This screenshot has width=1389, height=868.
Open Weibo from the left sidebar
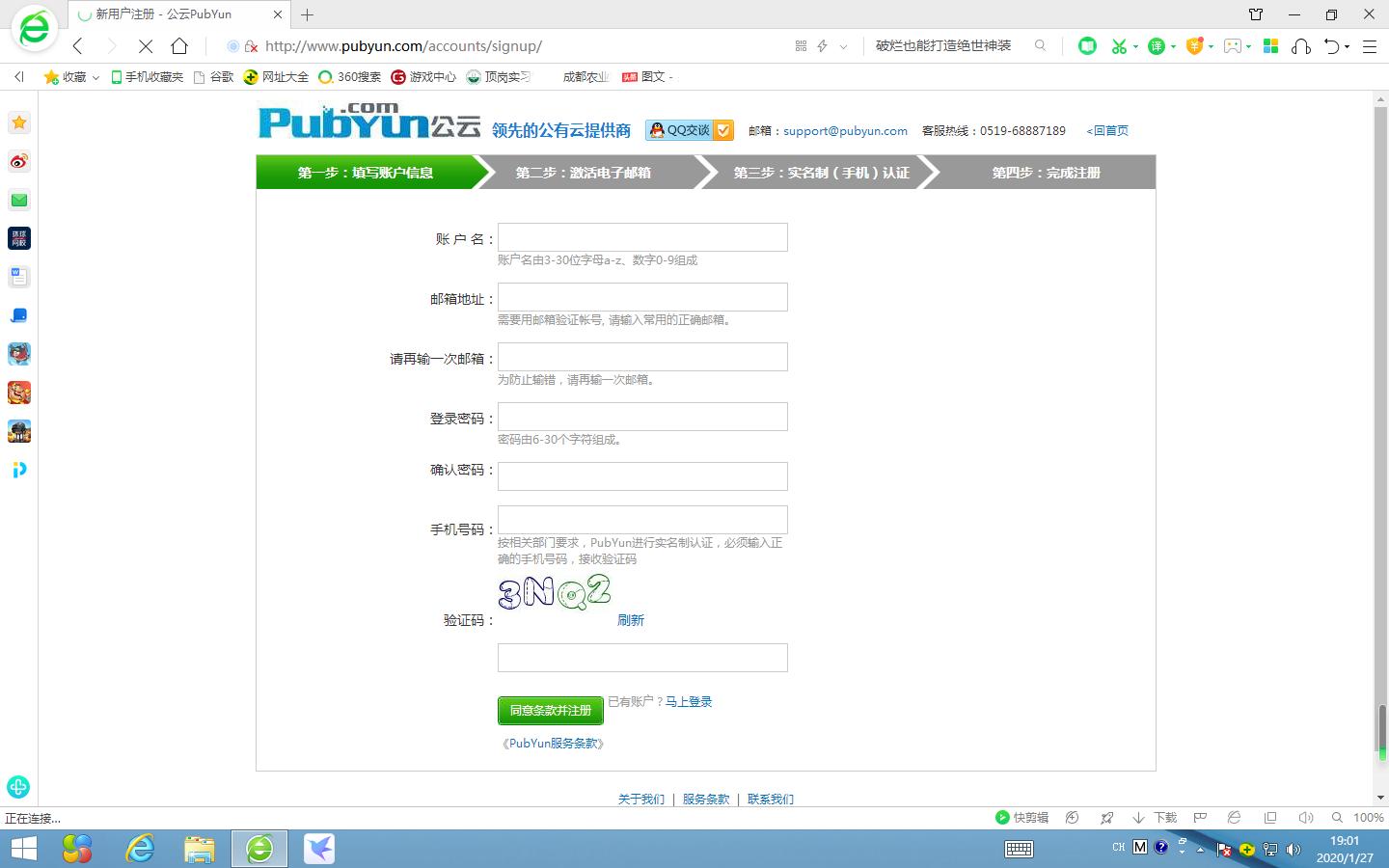[x=18, y=161]
